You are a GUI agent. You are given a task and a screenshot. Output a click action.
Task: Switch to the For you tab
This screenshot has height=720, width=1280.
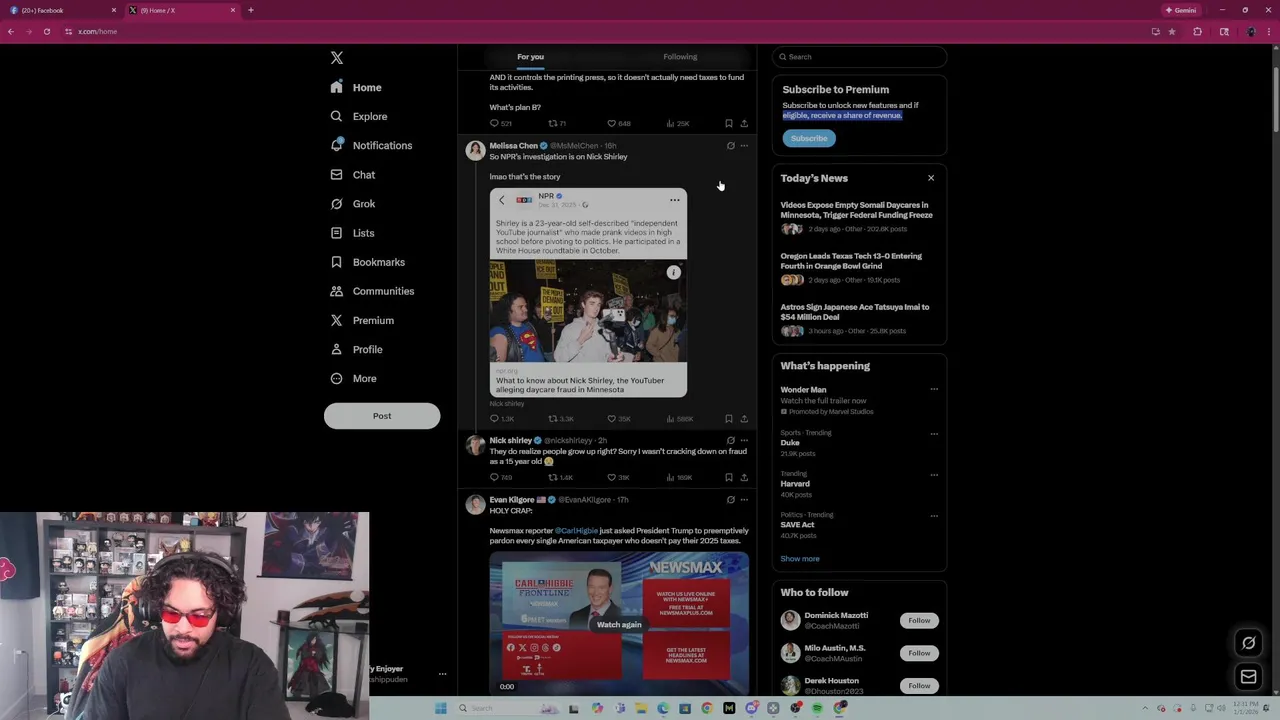point(530,57)
